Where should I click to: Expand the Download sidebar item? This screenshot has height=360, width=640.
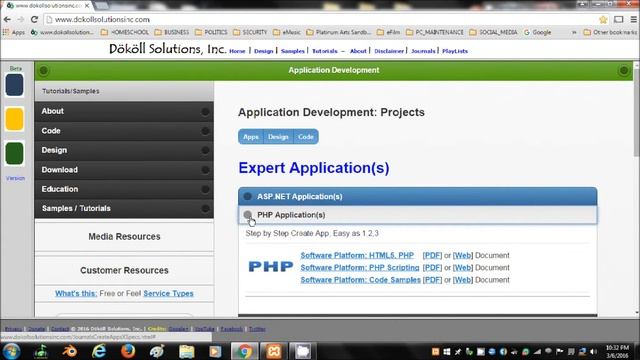coord(124,170)
